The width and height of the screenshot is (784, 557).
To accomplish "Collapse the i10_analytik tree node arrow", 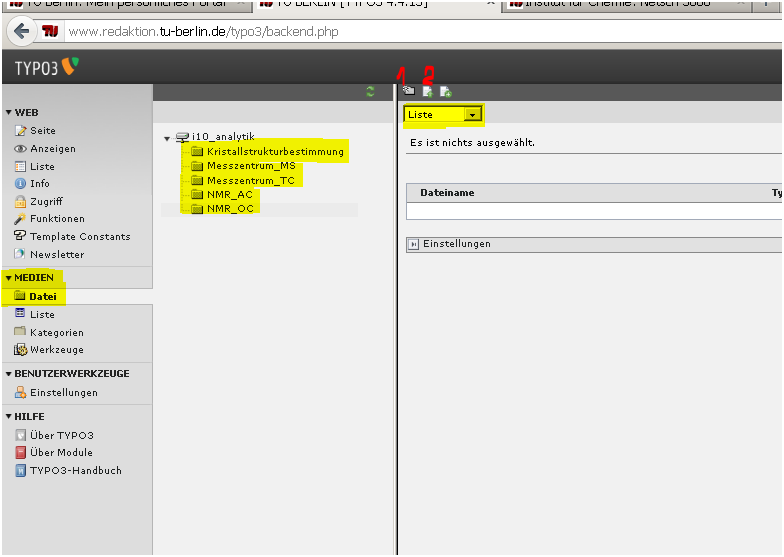I will pos(167,138).
